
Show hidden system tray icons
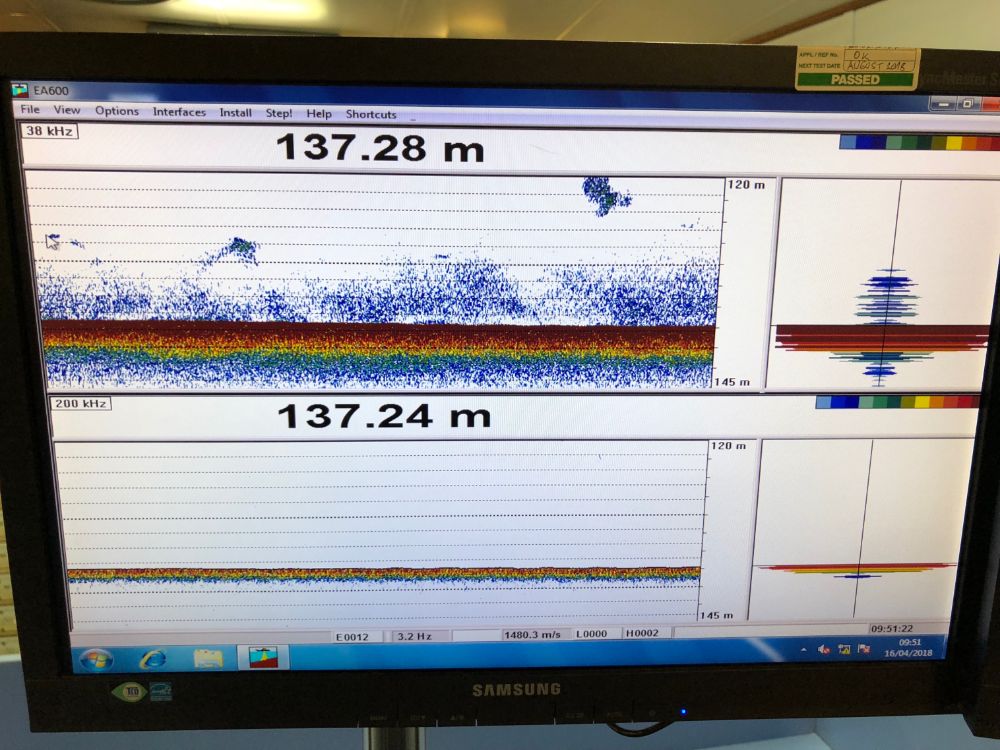804,649
